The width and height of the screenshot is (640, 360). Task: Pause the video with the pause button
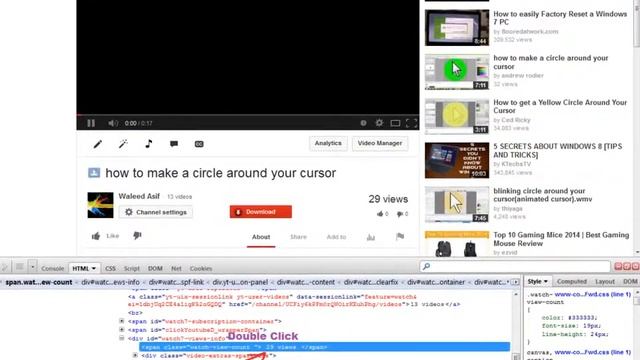click(x=91, y=123)
